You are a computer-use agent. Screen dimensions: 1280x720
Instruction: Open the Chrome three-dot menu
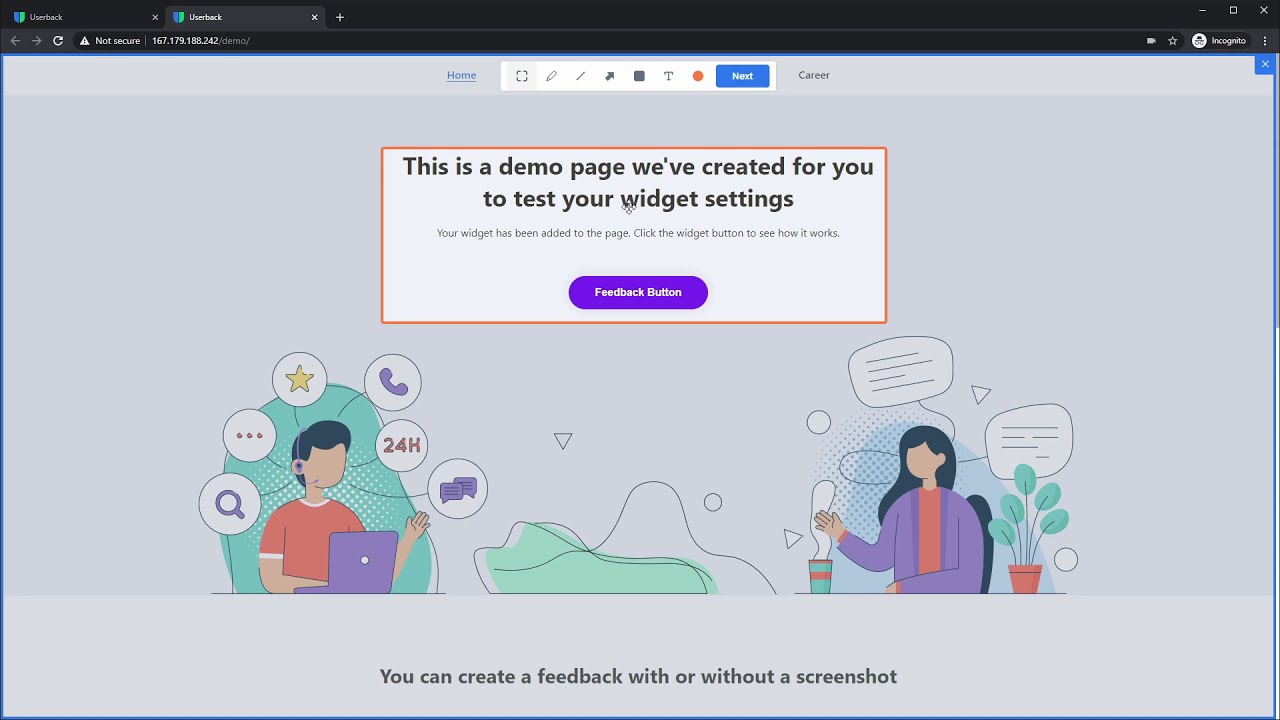coord(1265,41)
